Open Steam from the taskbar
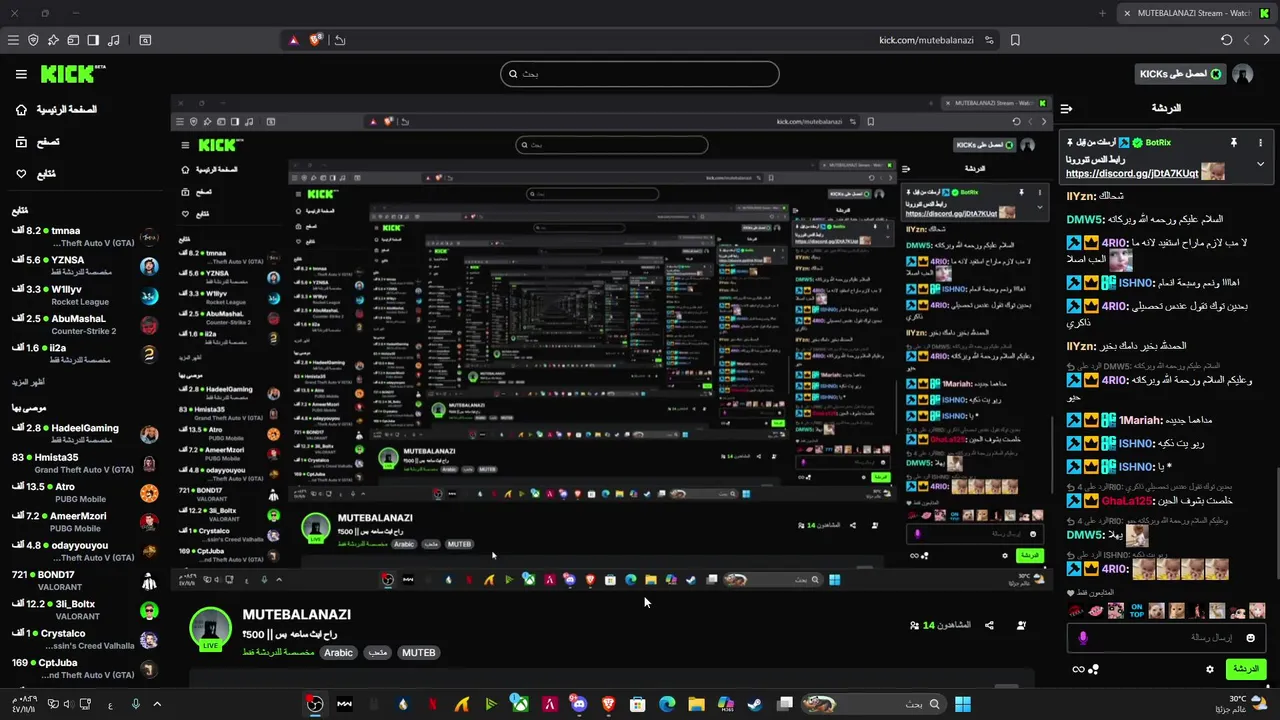Screen dimensions: 1280x720 754,704
